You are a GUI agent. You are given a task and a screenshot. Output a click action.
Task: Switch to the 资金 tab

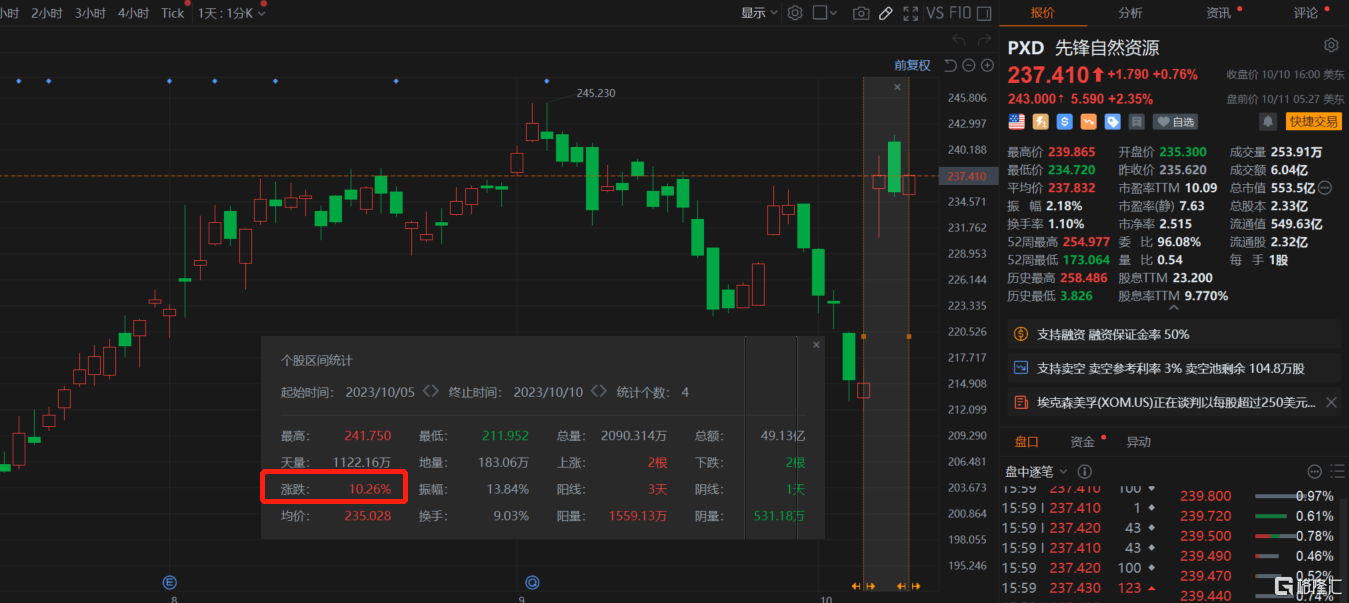click(x=1082, y=442)
